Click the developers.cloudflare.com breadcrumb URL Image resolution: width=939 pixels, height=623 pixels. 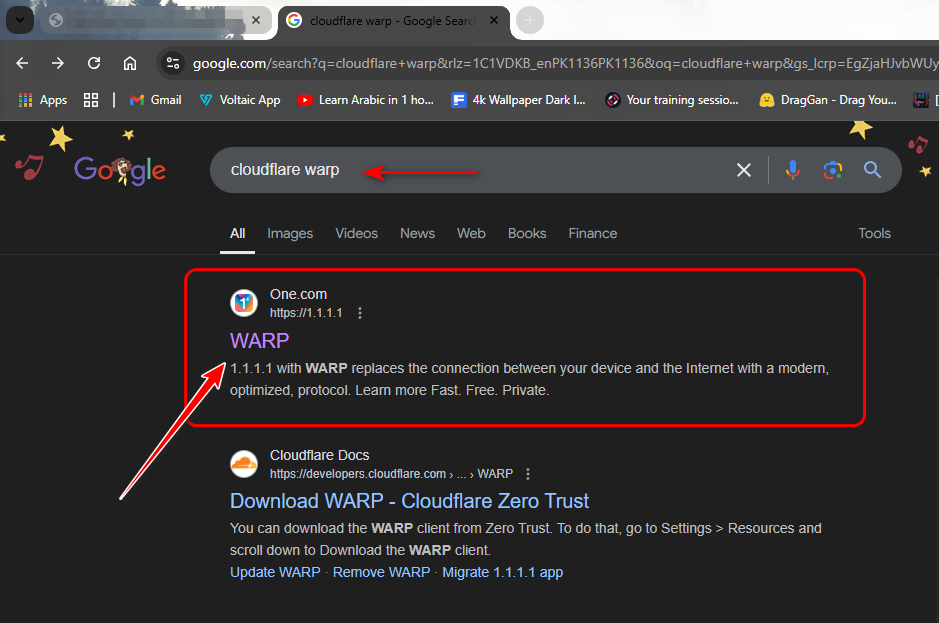pyautogui.click(x=391, y=474)
